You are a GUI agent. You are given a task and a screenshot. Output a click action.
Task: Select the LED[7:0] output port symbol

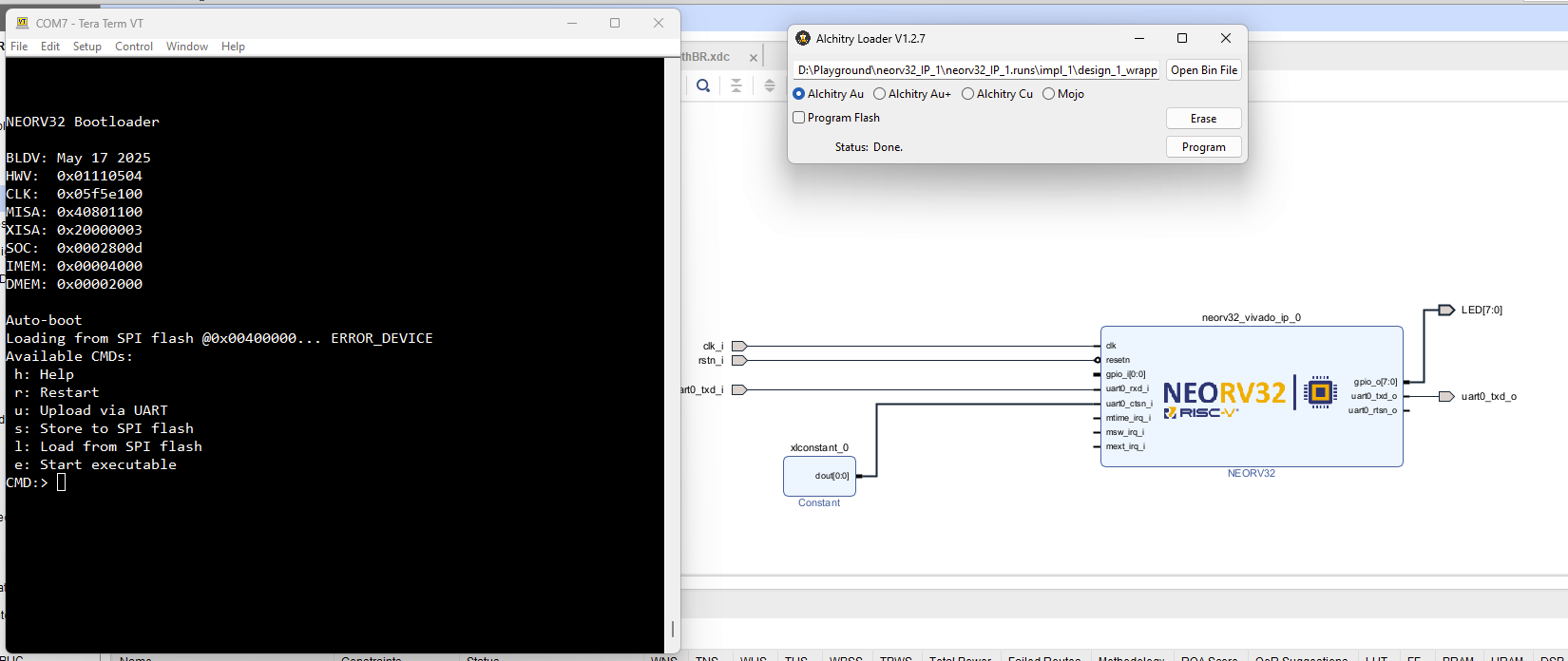point(1446,310)
